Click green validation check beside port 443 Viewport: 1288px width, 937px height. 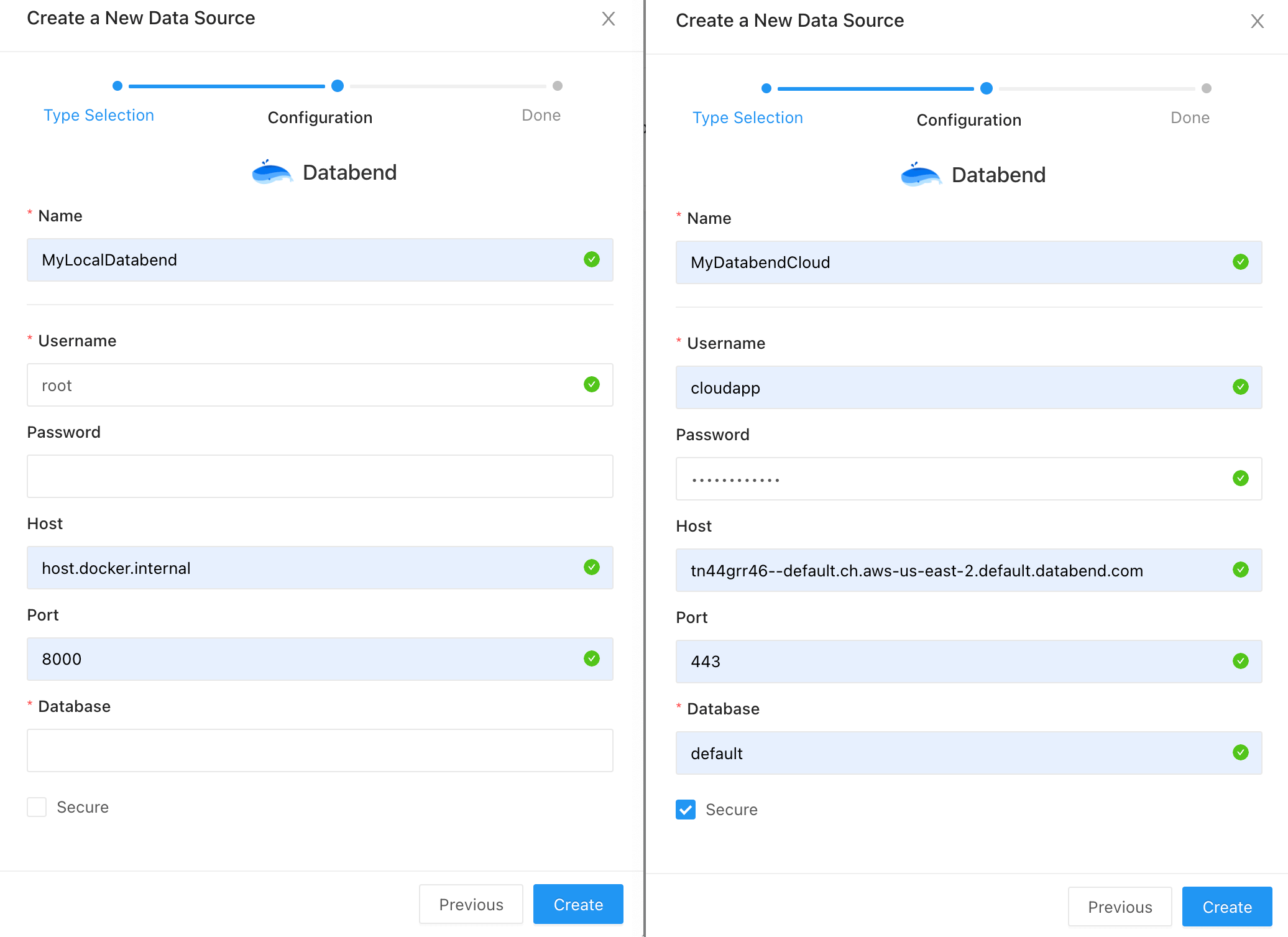(1241, 661)
